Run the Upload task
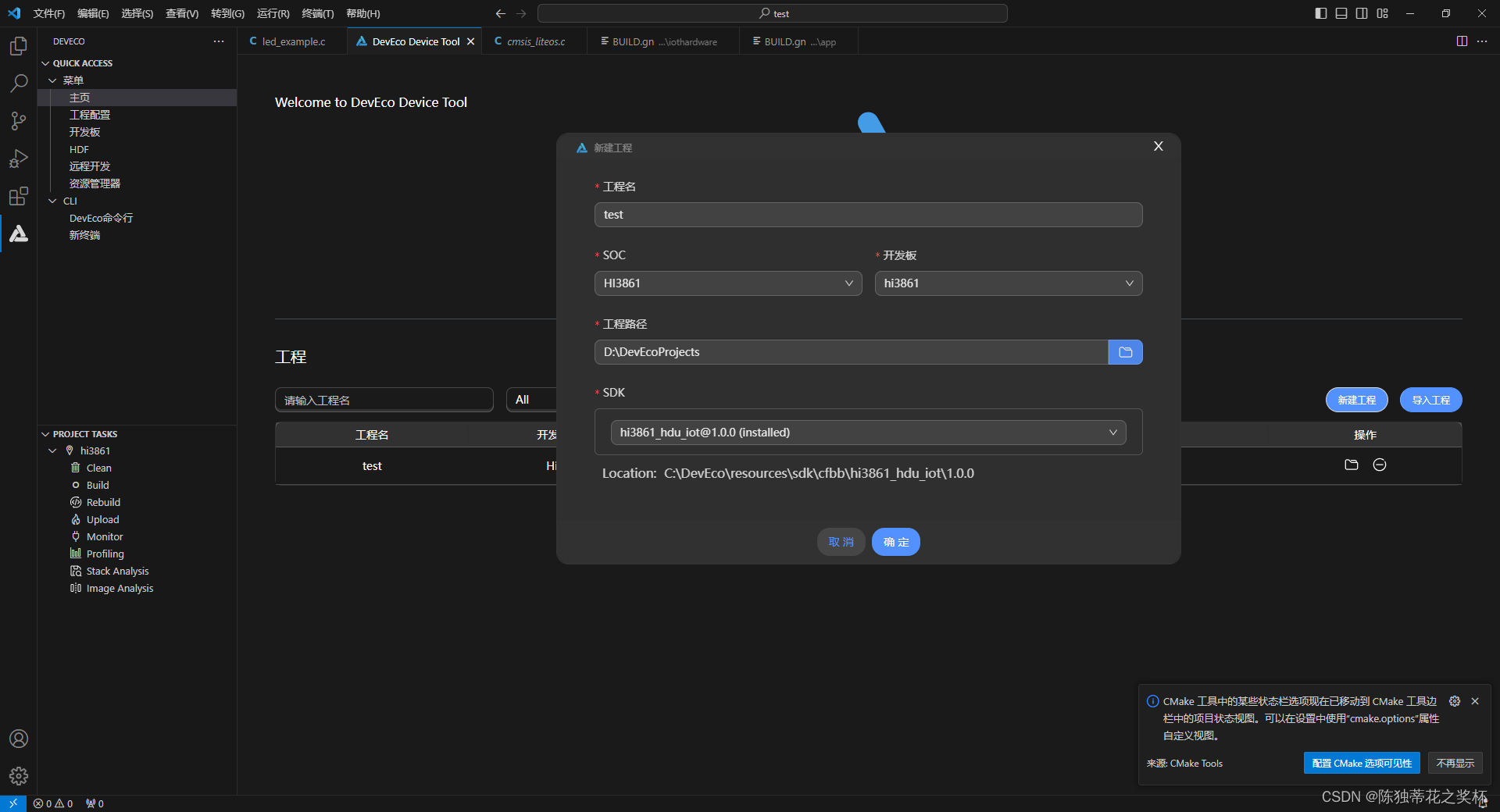 (x=102, y=520)
